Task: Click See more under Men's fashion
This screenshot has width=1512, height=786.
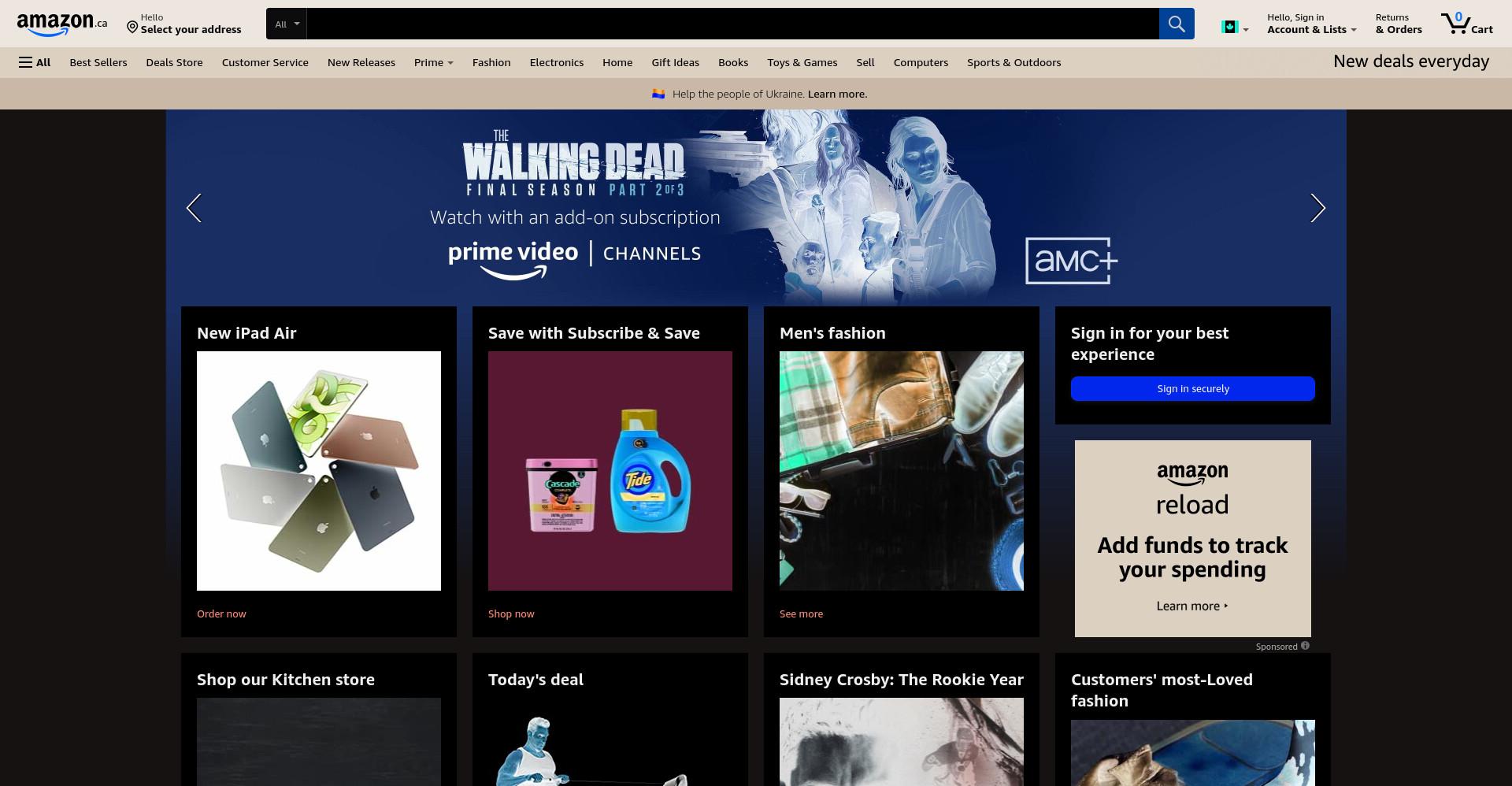Action: click(801, 614)
